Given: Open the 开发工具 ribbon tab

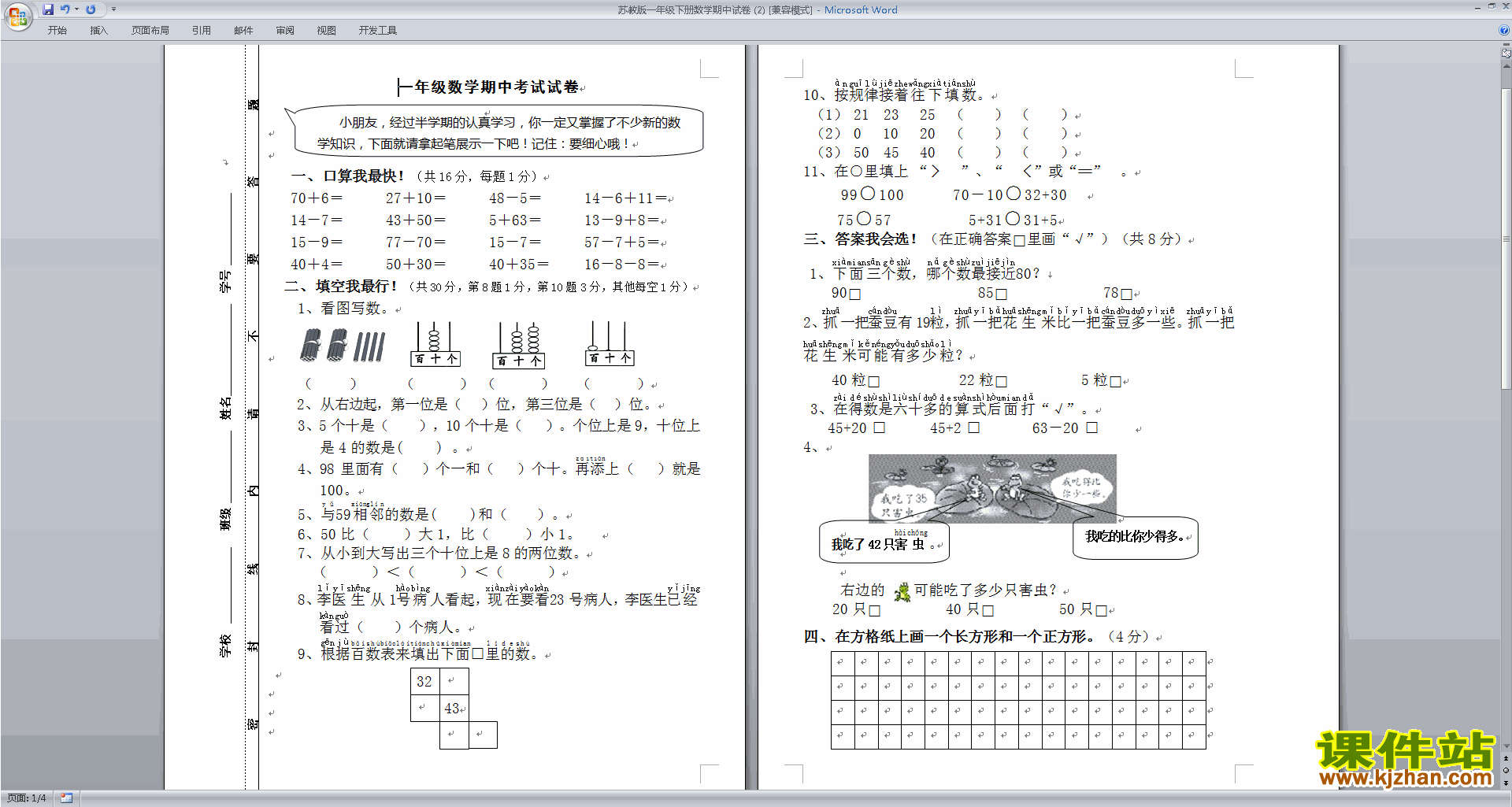Looking at the screenshot, I should (377, 31).
